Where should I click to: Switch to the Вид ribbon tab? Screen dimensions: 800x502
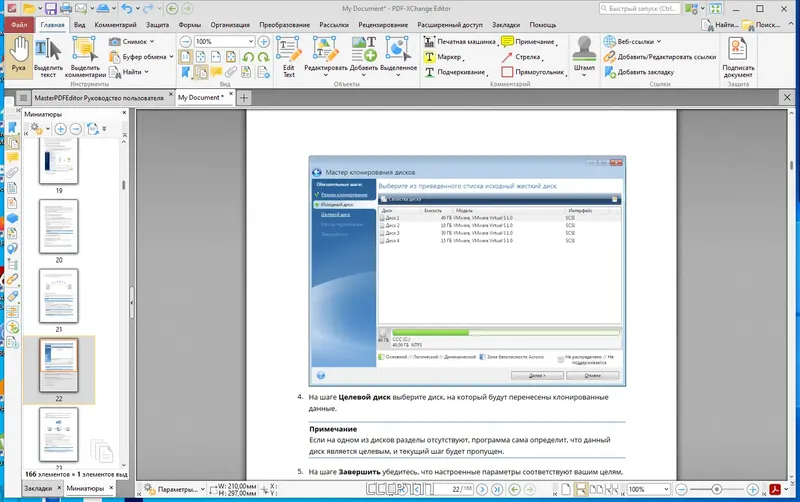(x=80, y=24)
